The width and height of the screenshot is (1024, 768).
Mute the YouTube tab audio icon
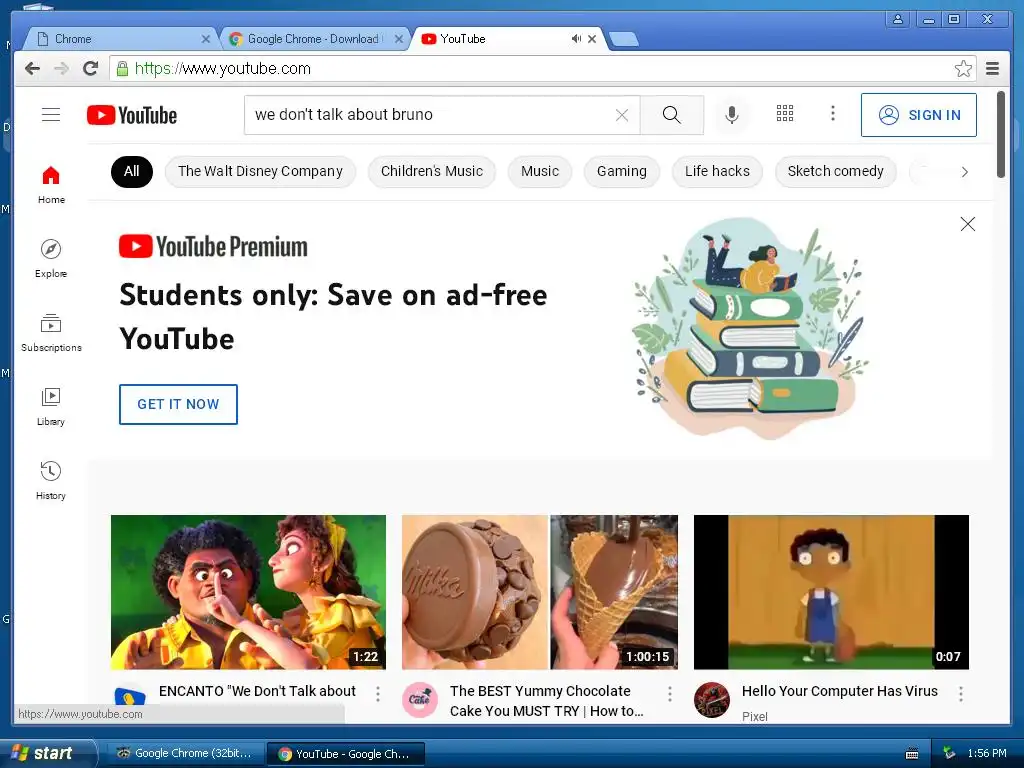coord(576,39)
